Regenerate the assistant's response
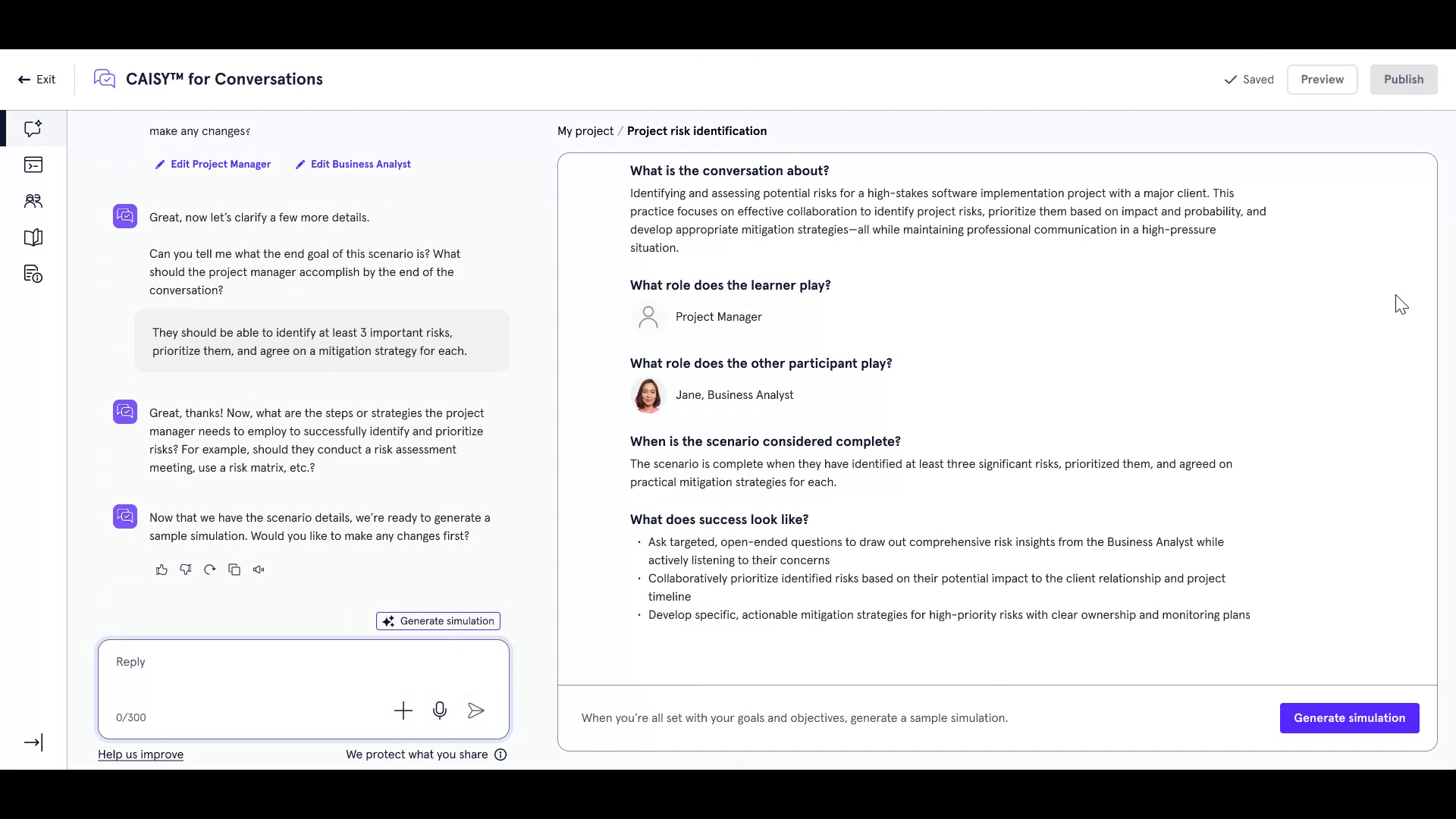The image size is (1456, 819). coord(209,569)
